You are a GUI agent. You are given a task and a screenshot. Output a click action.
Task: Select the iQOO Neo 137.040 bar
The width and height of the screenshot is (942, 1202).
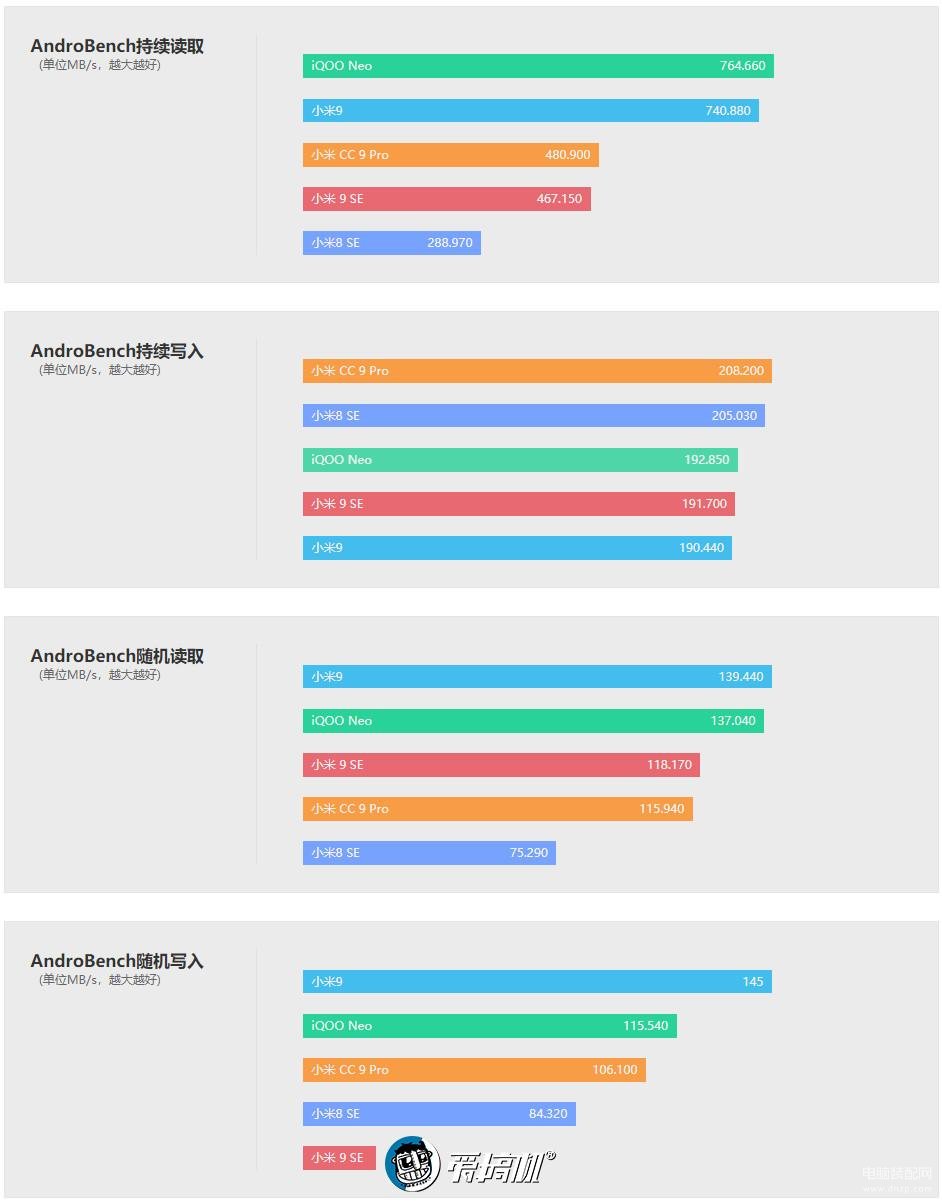533,721
